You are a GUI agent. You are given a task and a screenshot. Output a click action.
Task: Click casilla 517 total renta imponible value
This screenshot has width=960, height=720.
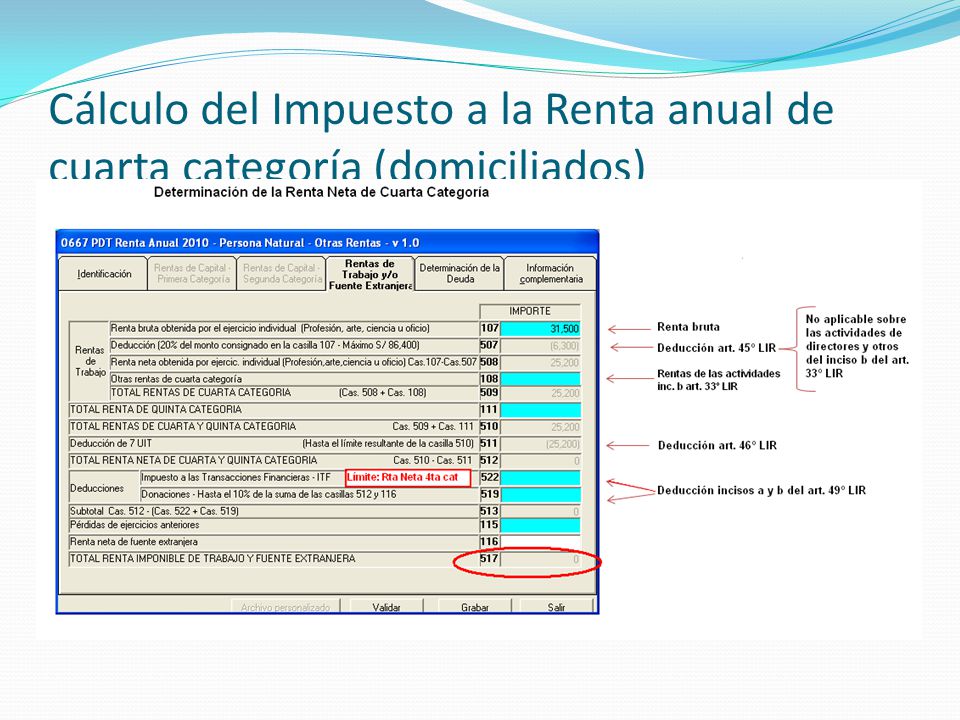coord(540,559)
